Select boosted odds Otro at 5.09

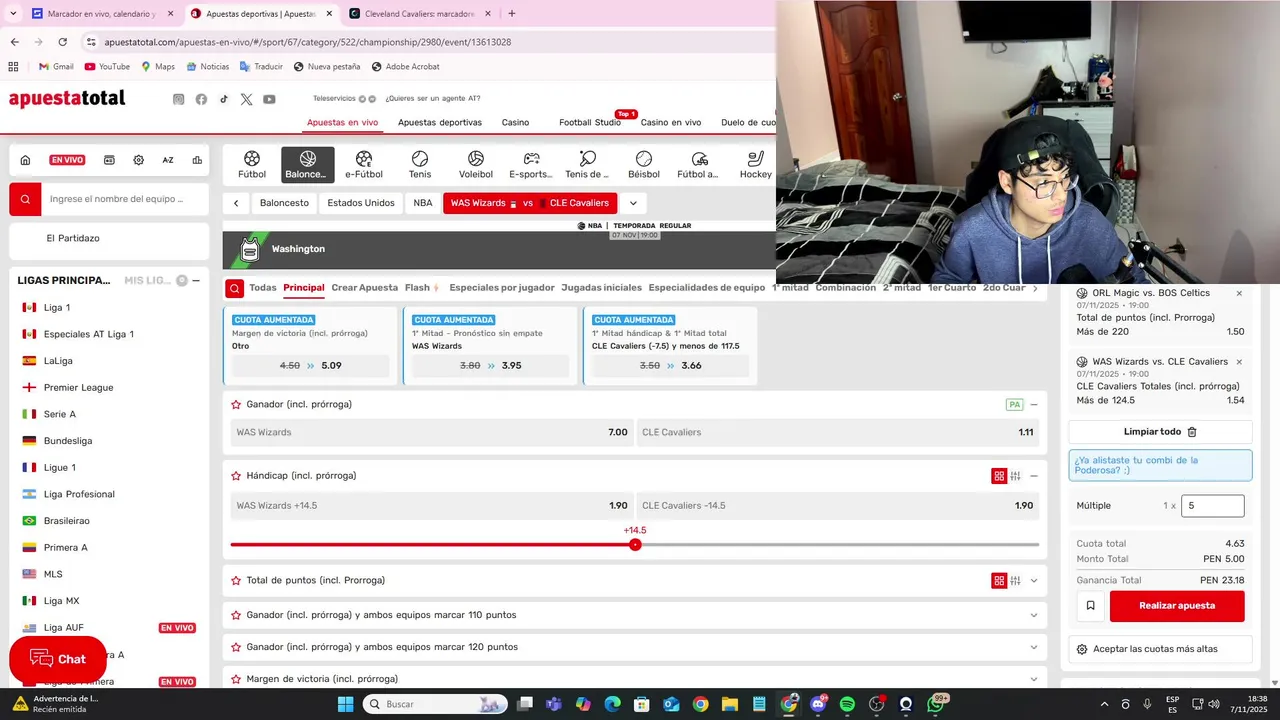[x=310, y=366]
